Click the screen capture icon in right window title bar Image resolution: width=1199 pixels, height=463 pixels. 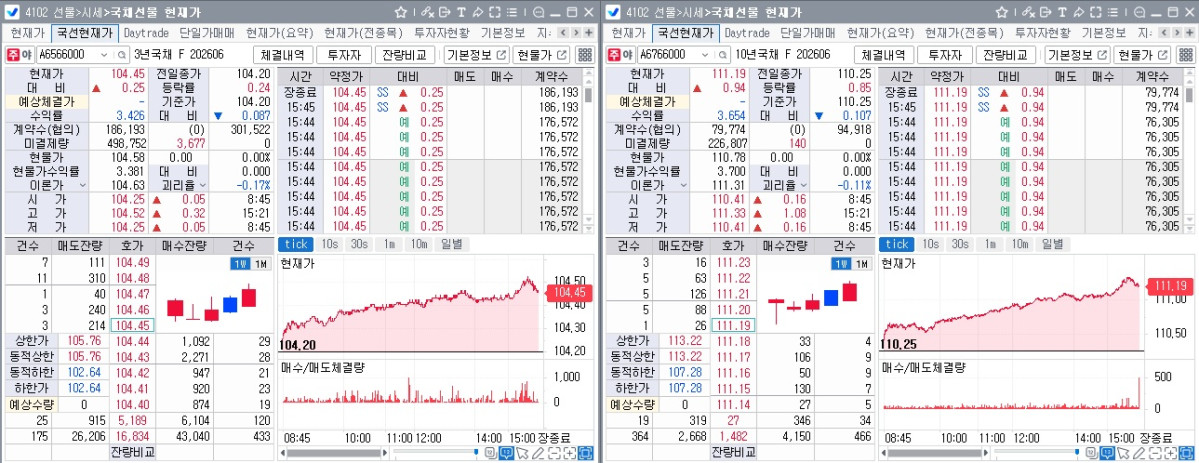[x=1096, y=12]
